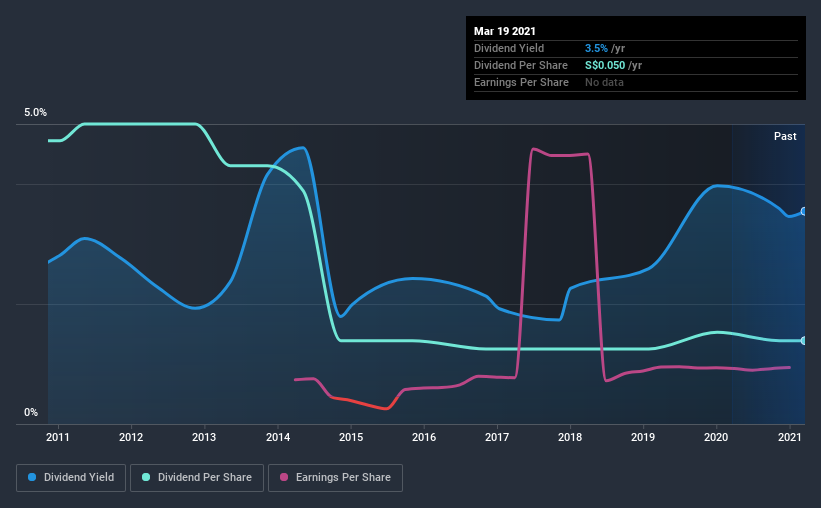Click the 3.5% dividend yield value in tooltip

click(x=596, y=48)
